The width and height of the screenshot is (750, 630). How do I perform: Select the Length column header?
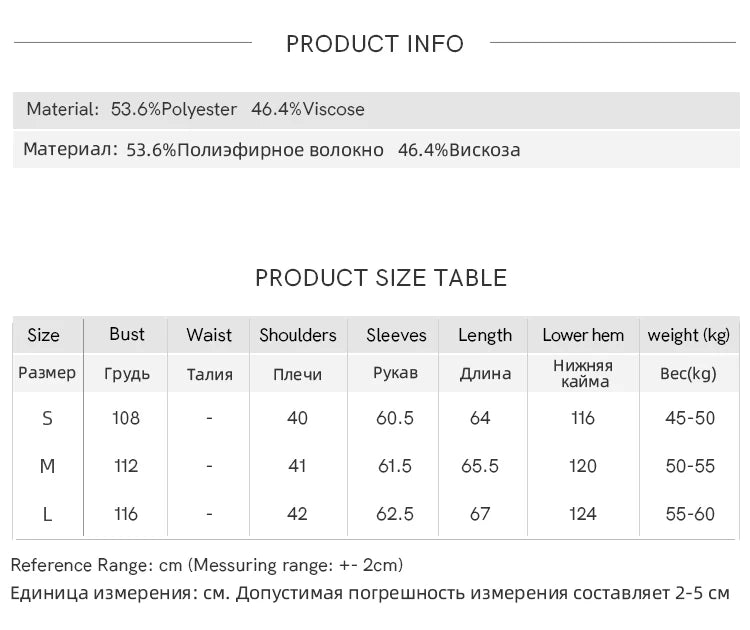click(x=485, y=335)
